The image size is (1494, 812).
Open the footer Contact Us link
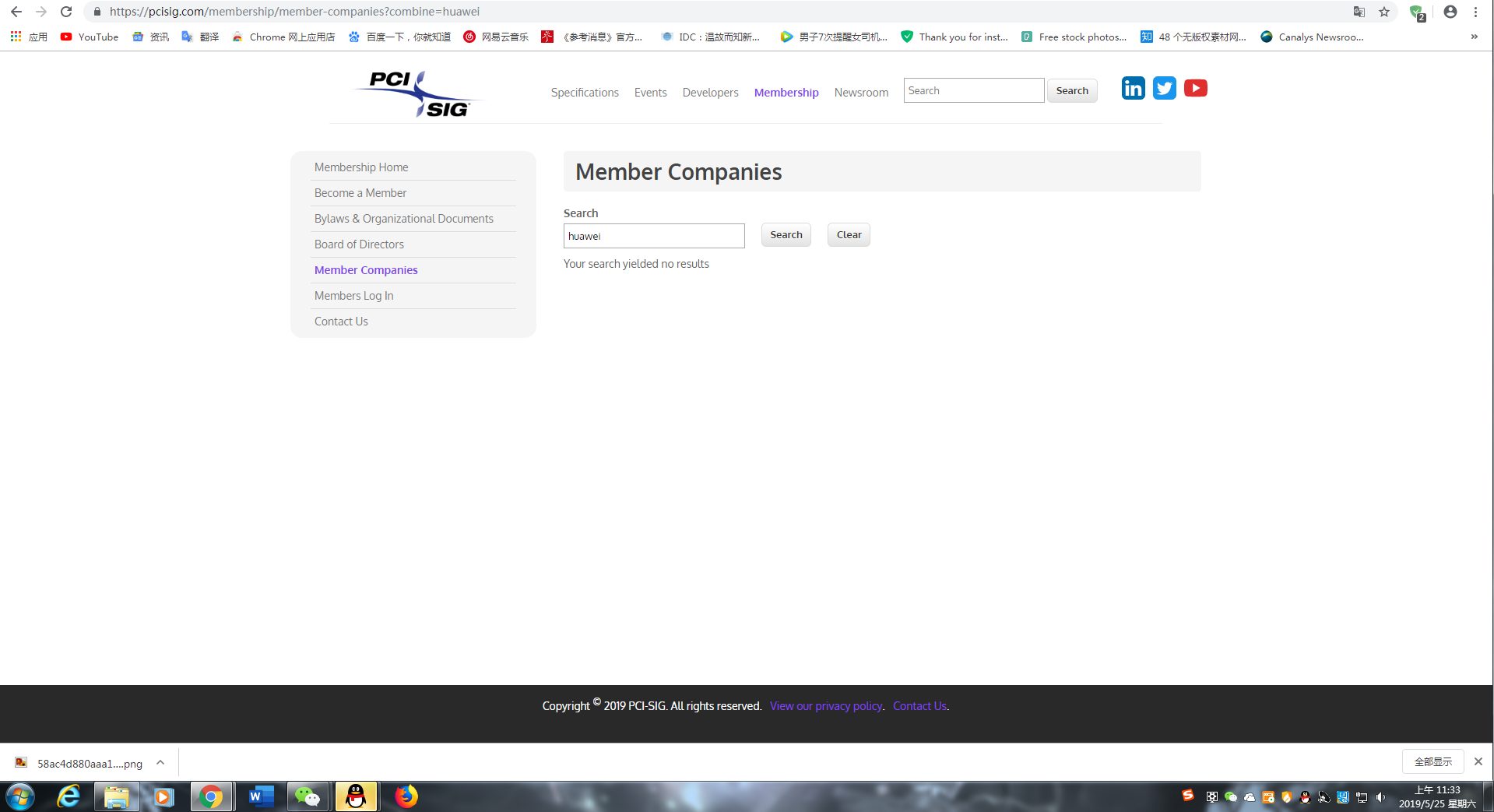[x=919, y=706]
